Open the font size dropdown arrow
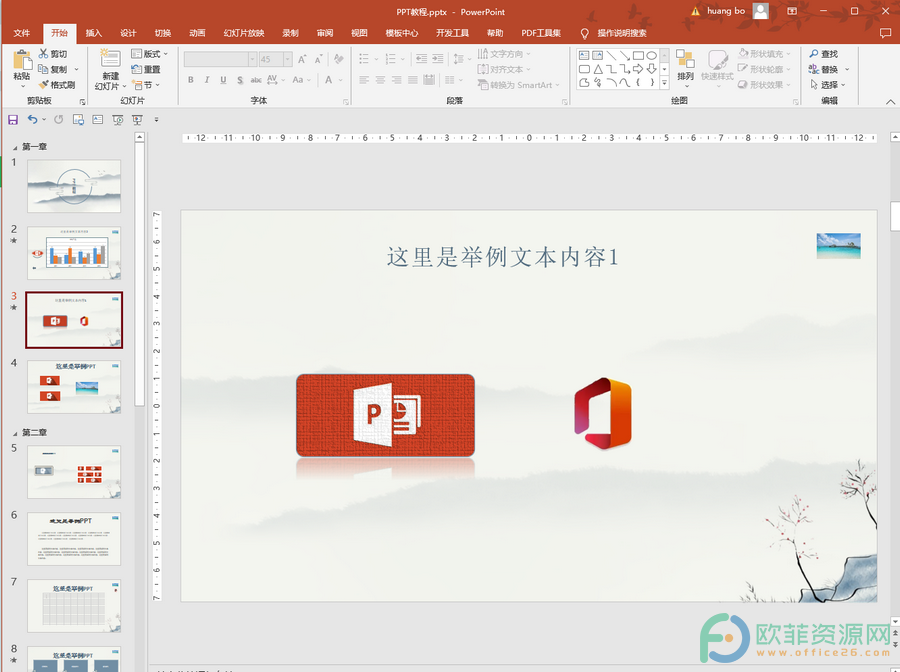 tap(288, 59)
